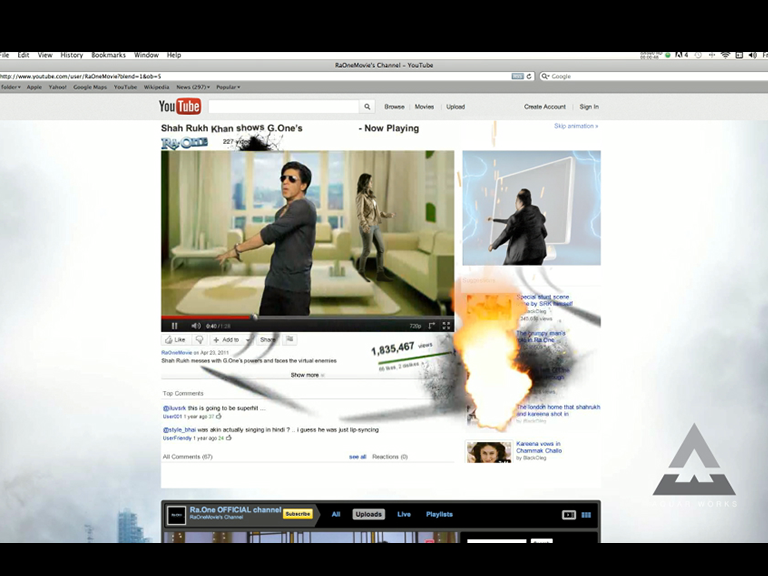
Task: Click the Share button under the video
Action: (x=267, y=339)
